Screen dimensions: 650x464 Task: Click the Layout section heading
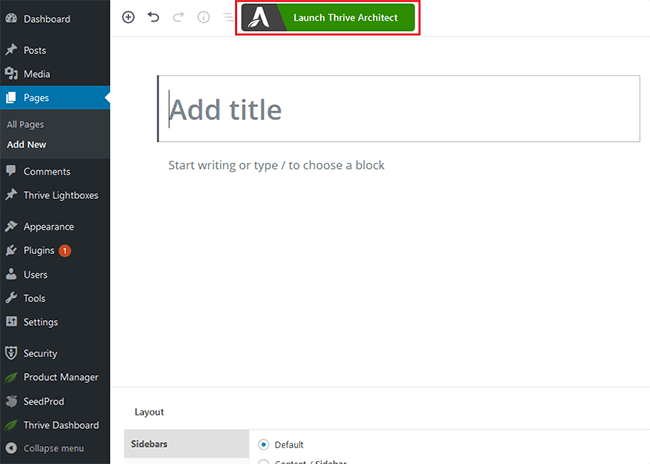pos(149,412)
